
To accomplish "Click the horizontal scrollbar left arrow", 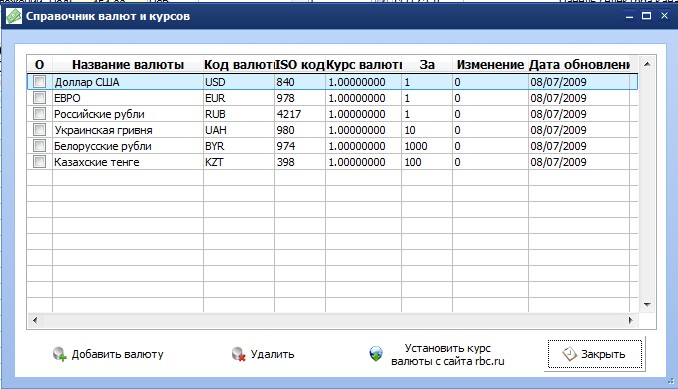I will pos(35,320).
